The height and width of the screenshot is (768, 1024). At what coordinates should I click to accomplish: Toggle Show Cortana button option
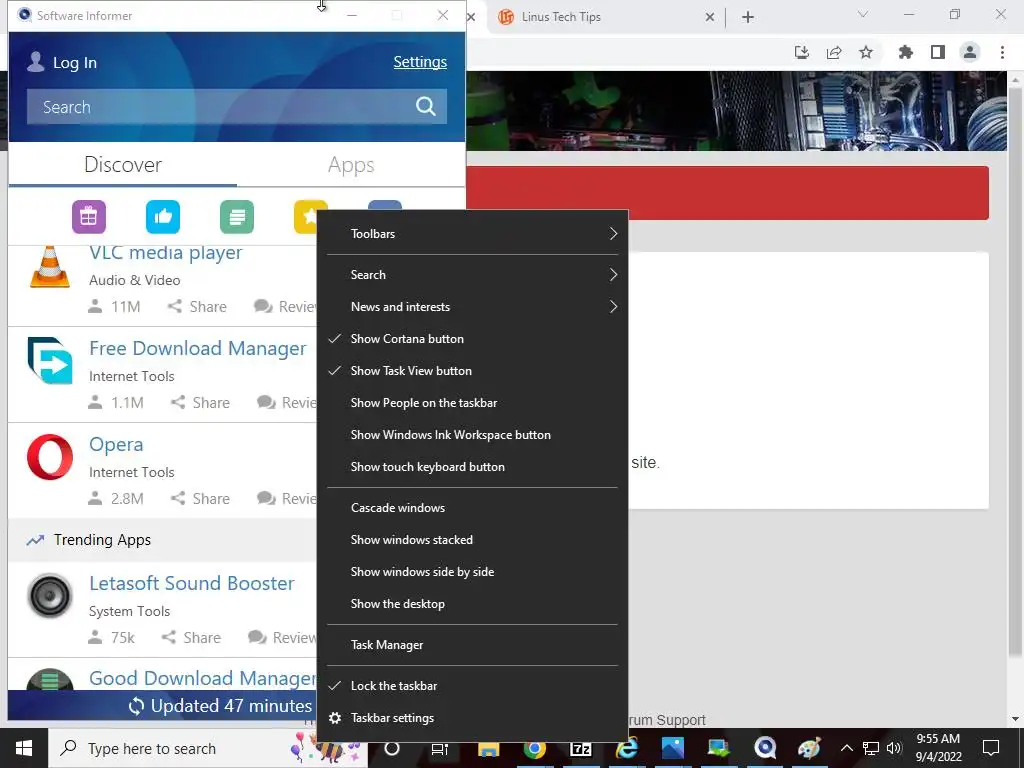[x=472, y=338]
